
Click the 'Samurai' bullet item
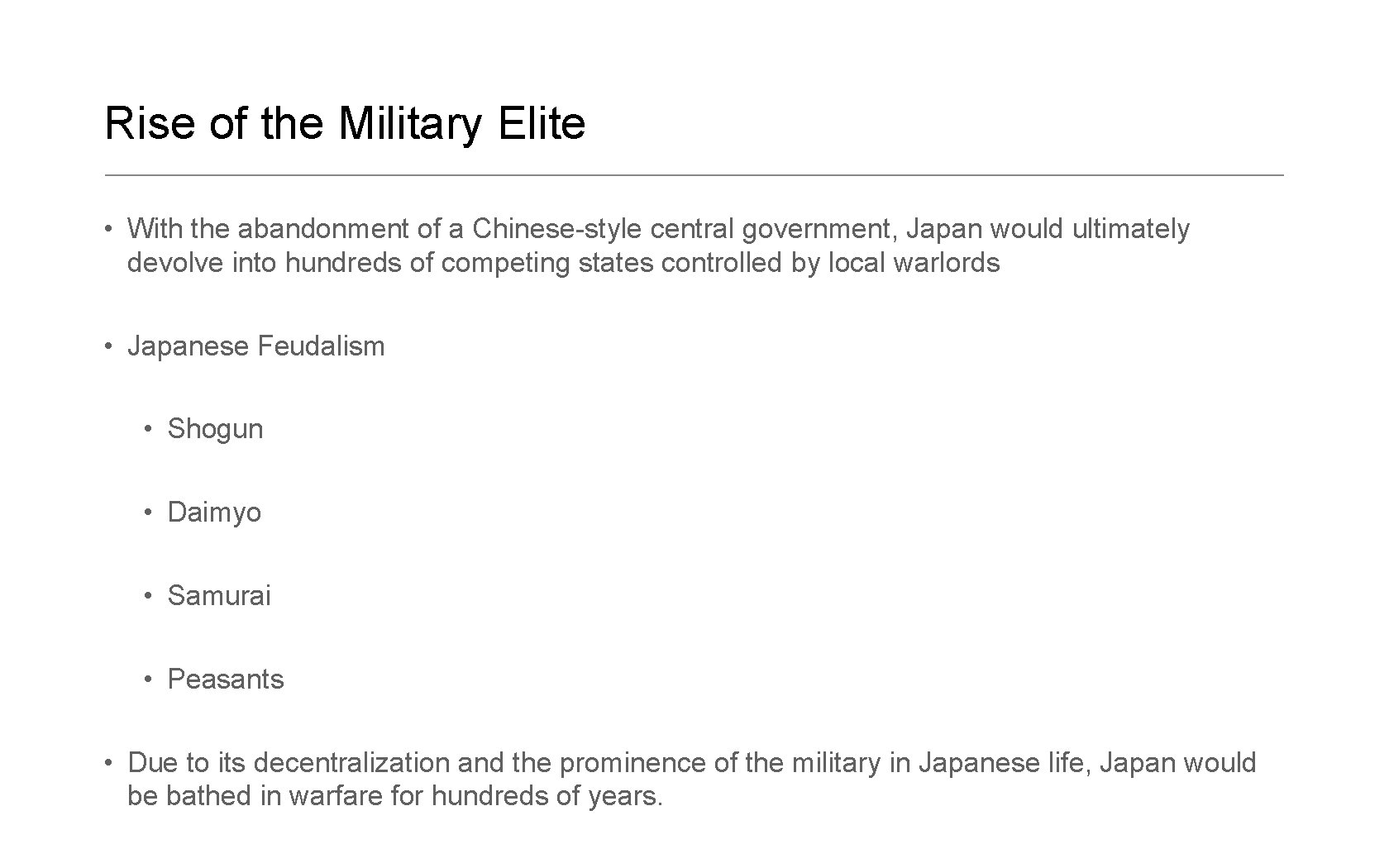coord(219,595)
